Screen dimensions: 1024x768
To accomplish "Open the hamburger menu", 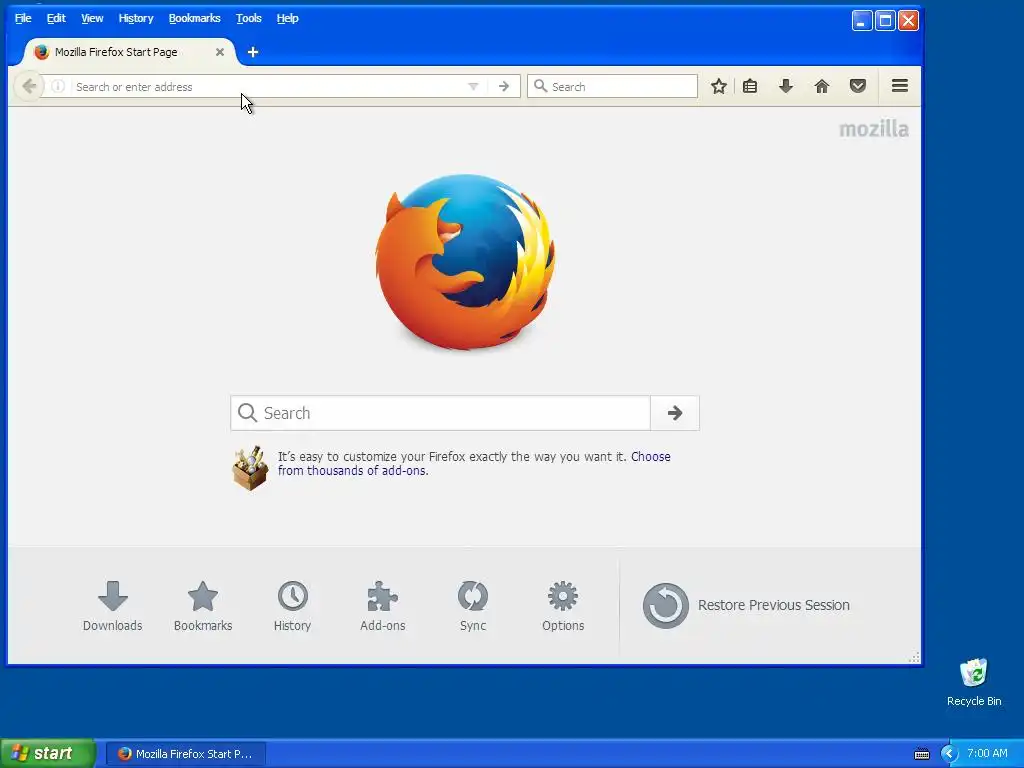I will click(900, 86).
